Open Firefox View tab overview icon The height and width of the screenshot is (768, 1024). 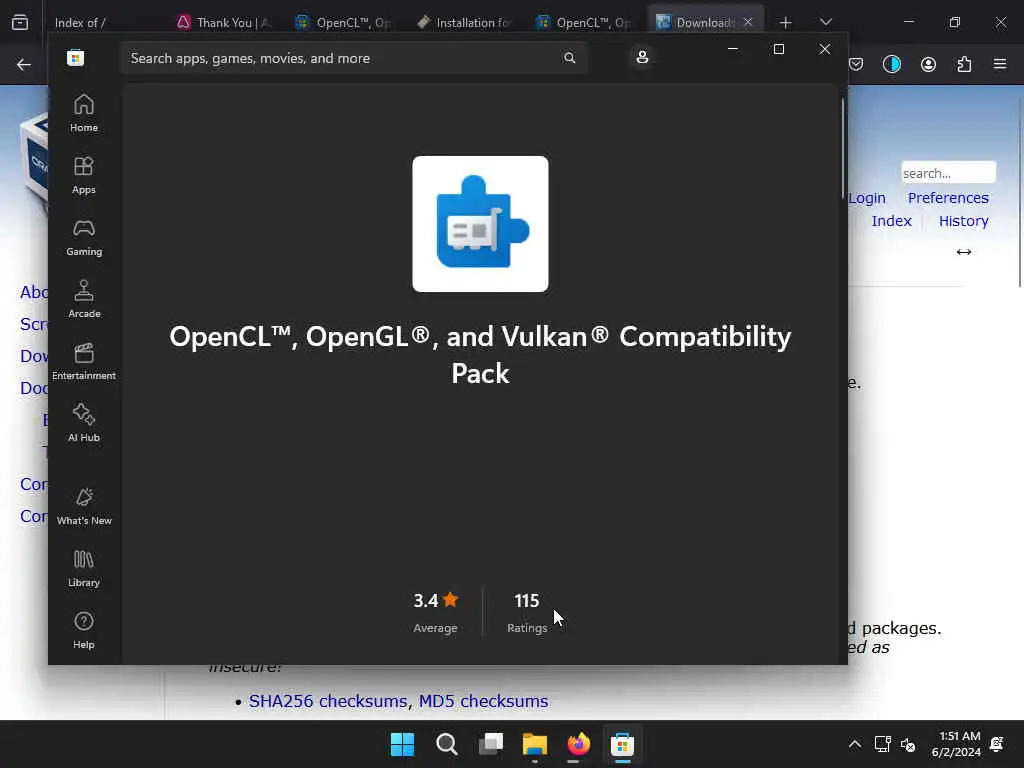[x=20, y=22]
